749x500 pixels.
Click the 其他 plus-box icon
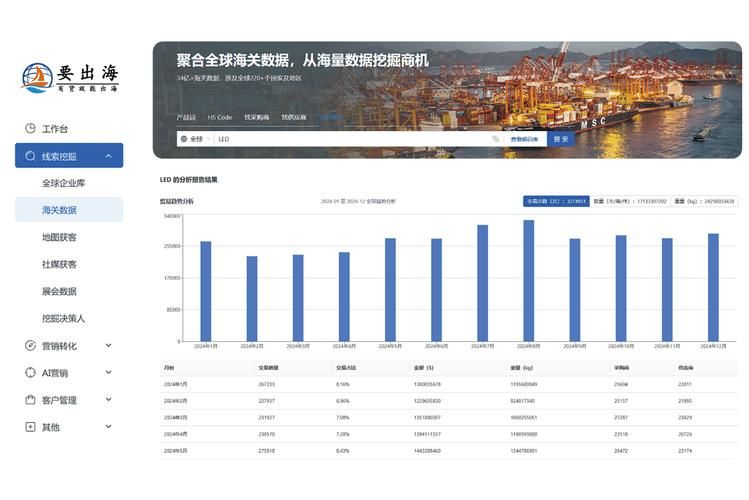[30, 427]
